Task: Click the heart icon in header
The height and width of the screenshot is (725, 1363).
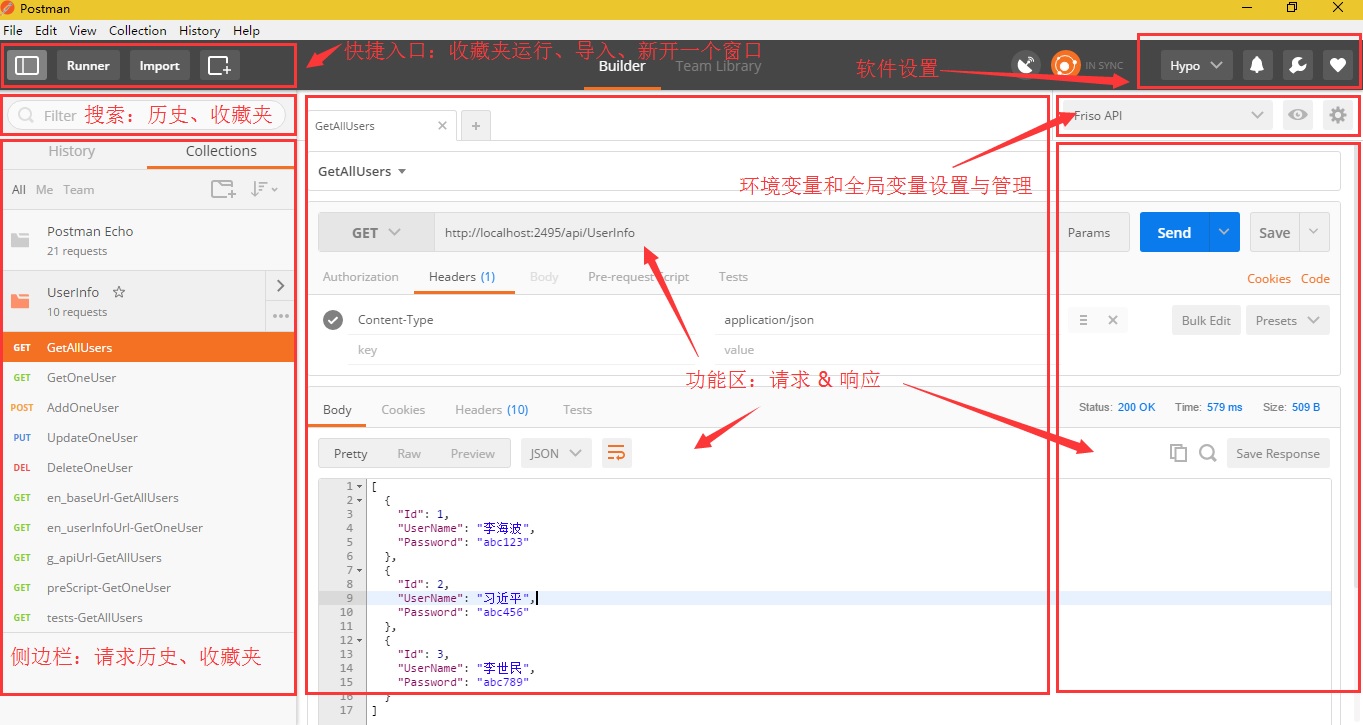Action: tap(1337, 66)
